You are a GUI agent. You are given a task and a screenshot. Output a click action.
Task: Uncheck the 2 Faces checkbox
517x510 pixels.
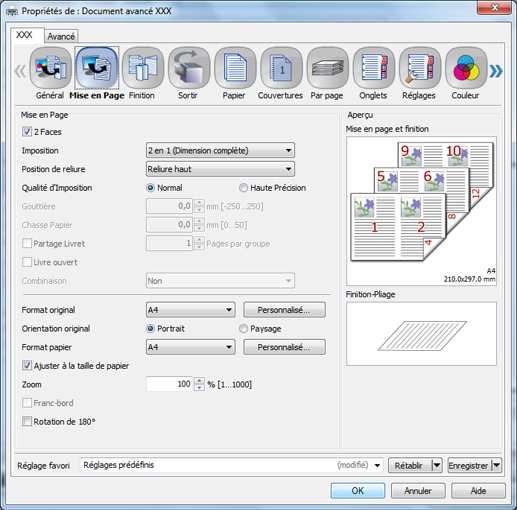(27, 132)
